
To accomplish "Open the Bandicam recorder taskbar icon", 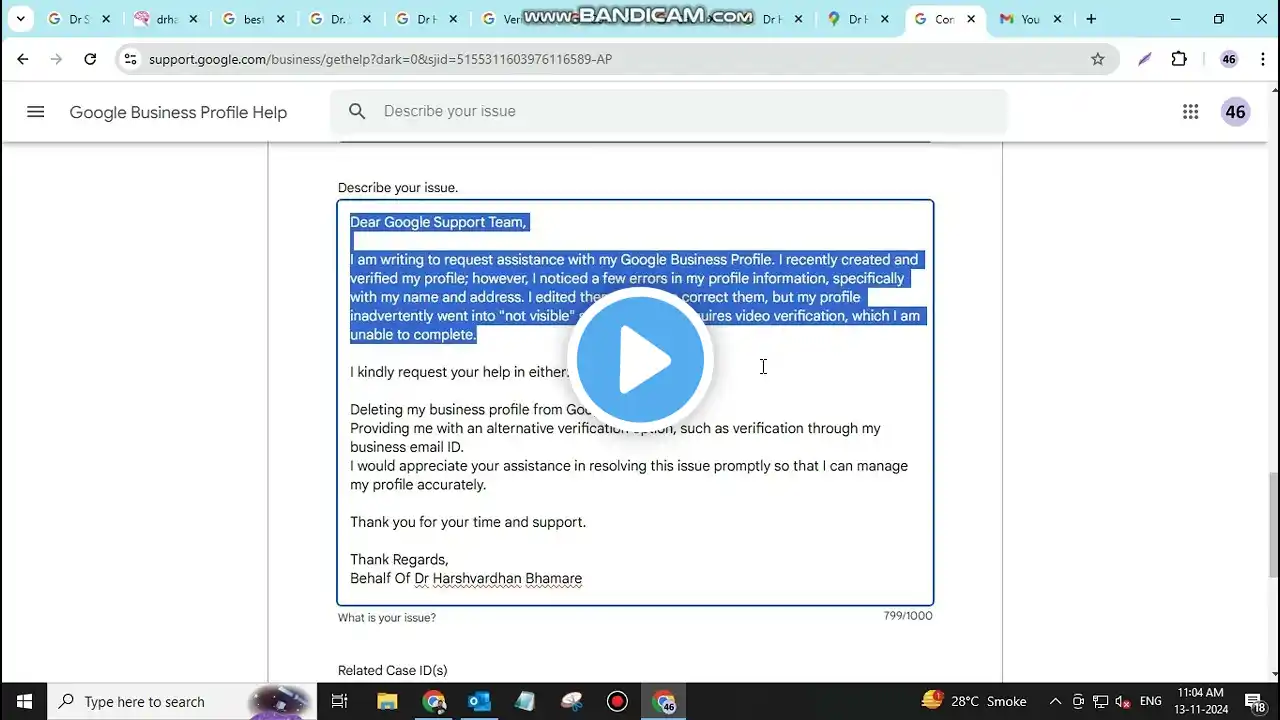I will 617,701.
